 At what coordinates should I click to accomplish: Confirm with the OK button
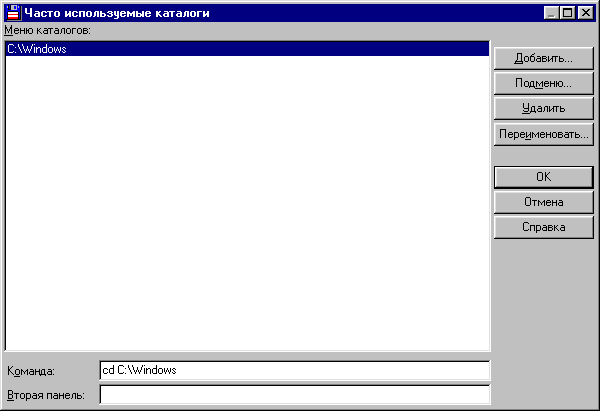point(544,177)
